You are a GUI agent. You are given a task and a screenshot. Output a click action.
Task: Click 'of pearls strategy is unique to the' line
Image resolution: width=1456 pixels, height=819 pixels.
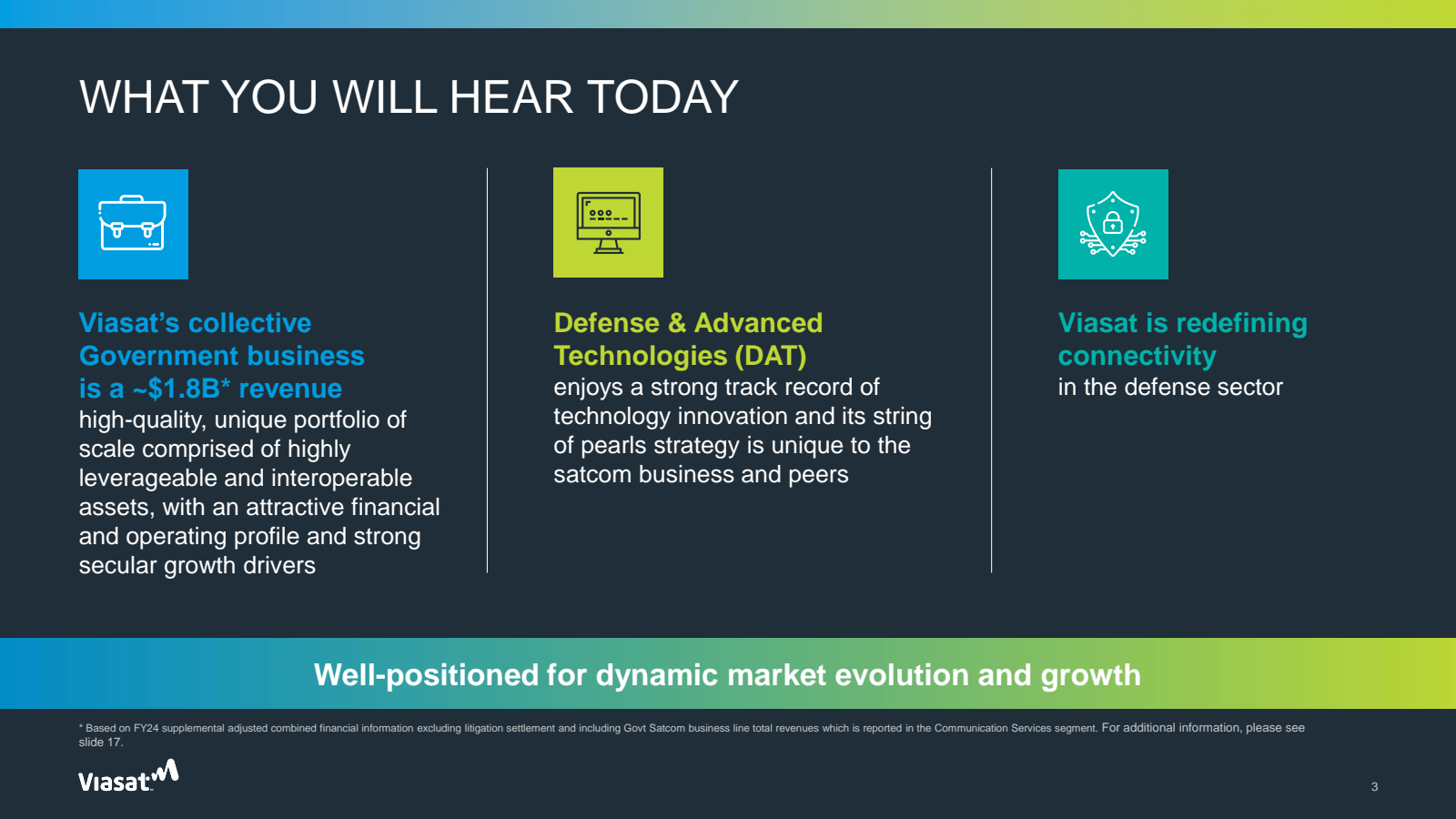[x=732, y=445]
